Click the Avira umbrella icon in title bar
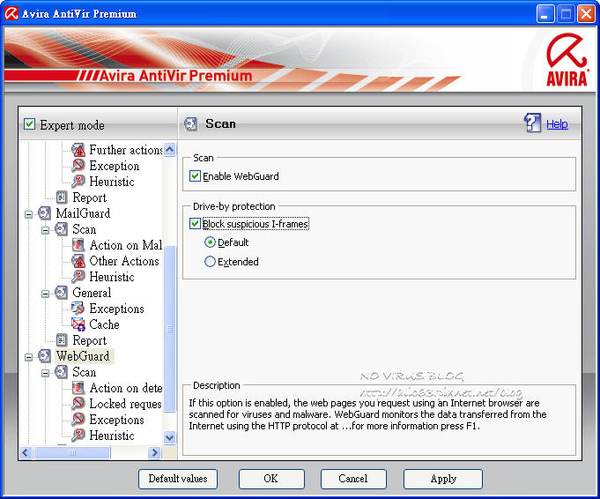 tap(11, 13)
